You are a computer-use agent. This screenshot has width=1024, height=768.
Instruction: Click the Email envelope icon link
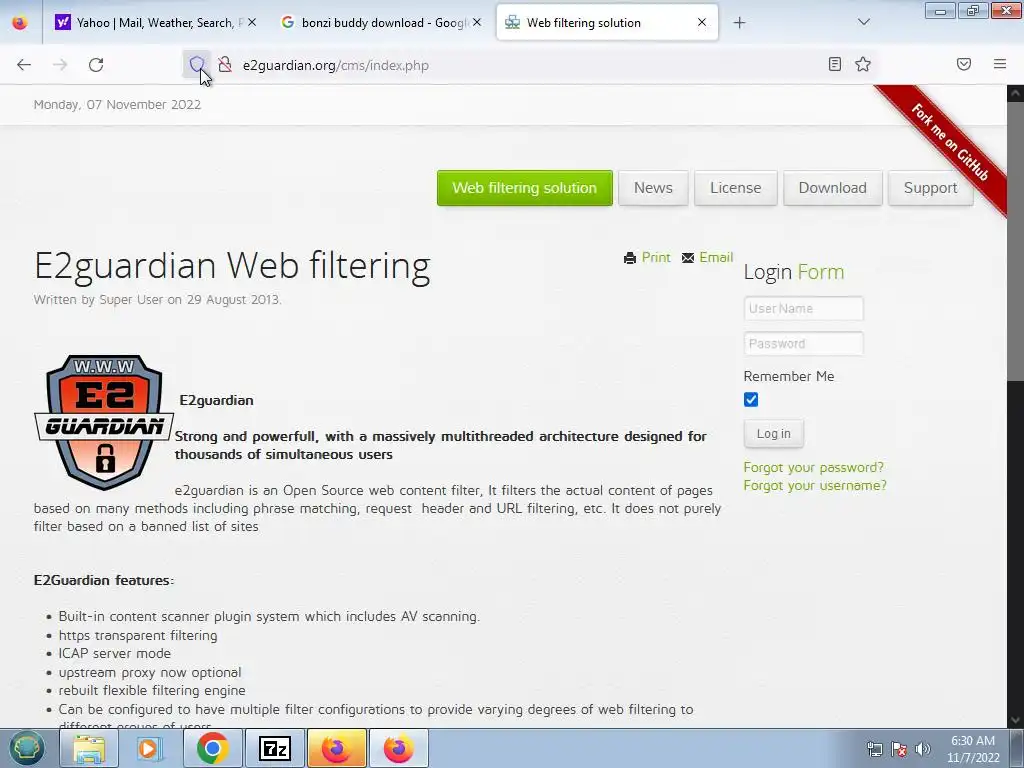click(688, 258)
